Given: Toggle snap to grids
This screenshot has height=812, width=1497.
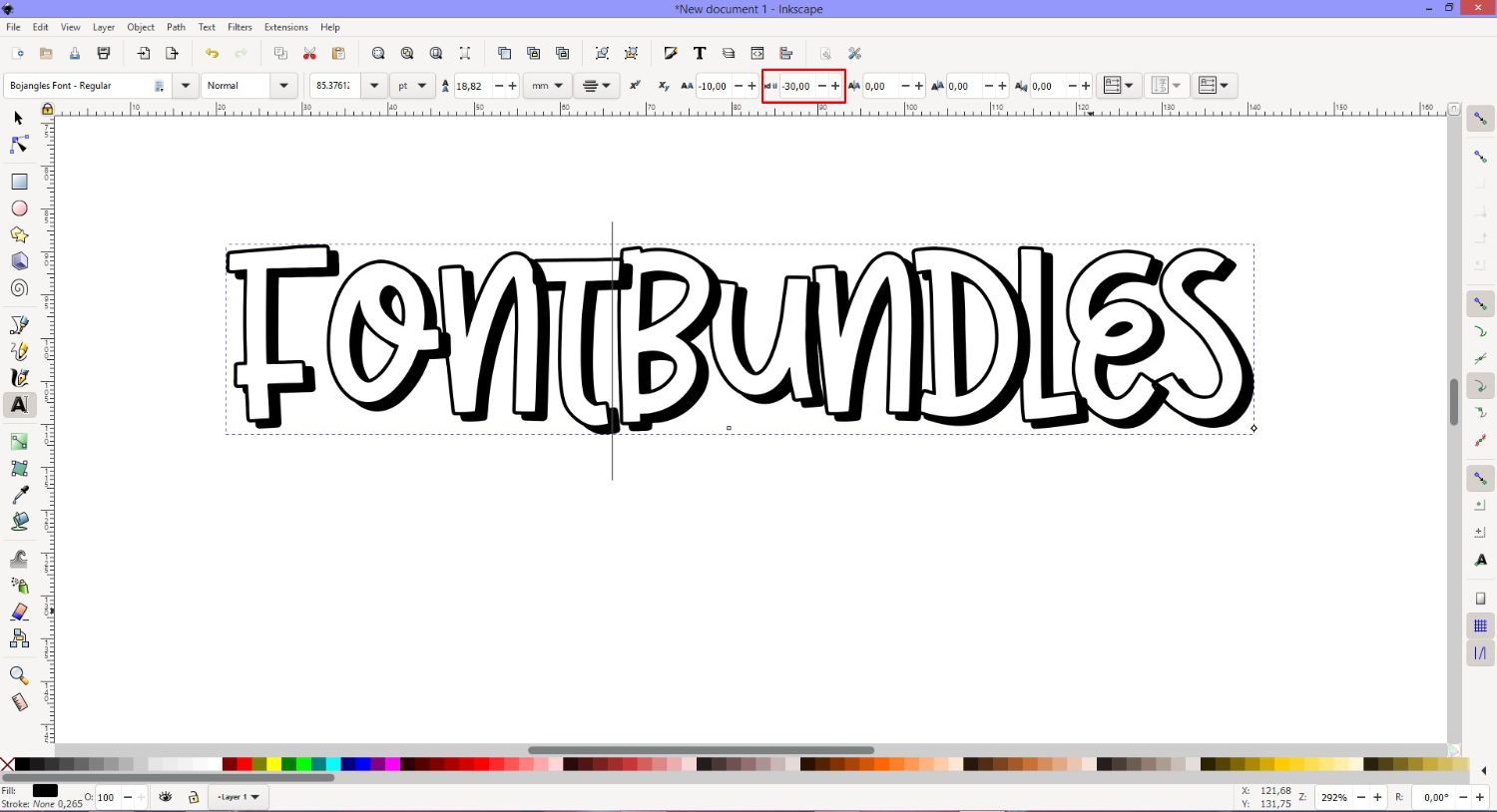Looking at the screenshot, I should coord(1480,625).
